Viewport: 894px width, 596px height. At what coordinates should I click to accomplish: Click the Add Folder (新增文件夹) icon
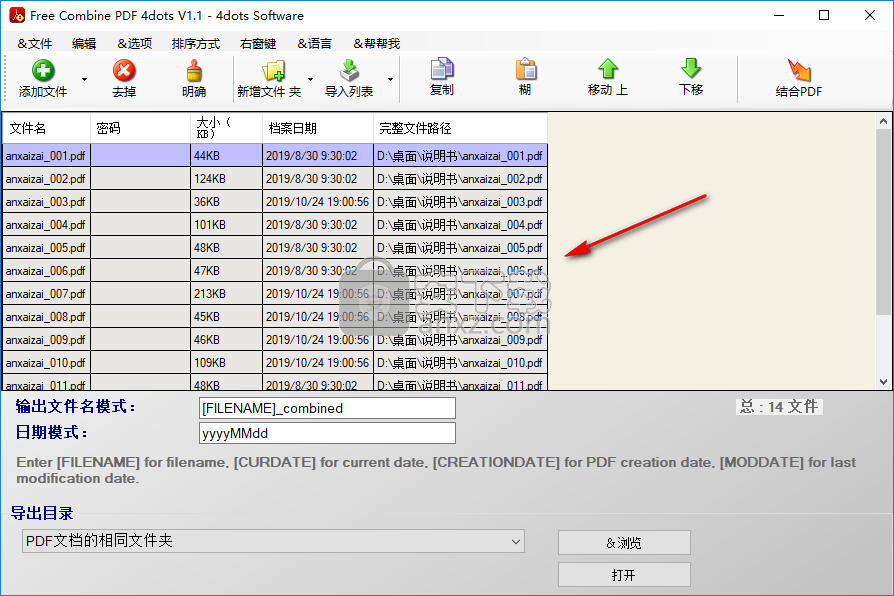point(274,71)
